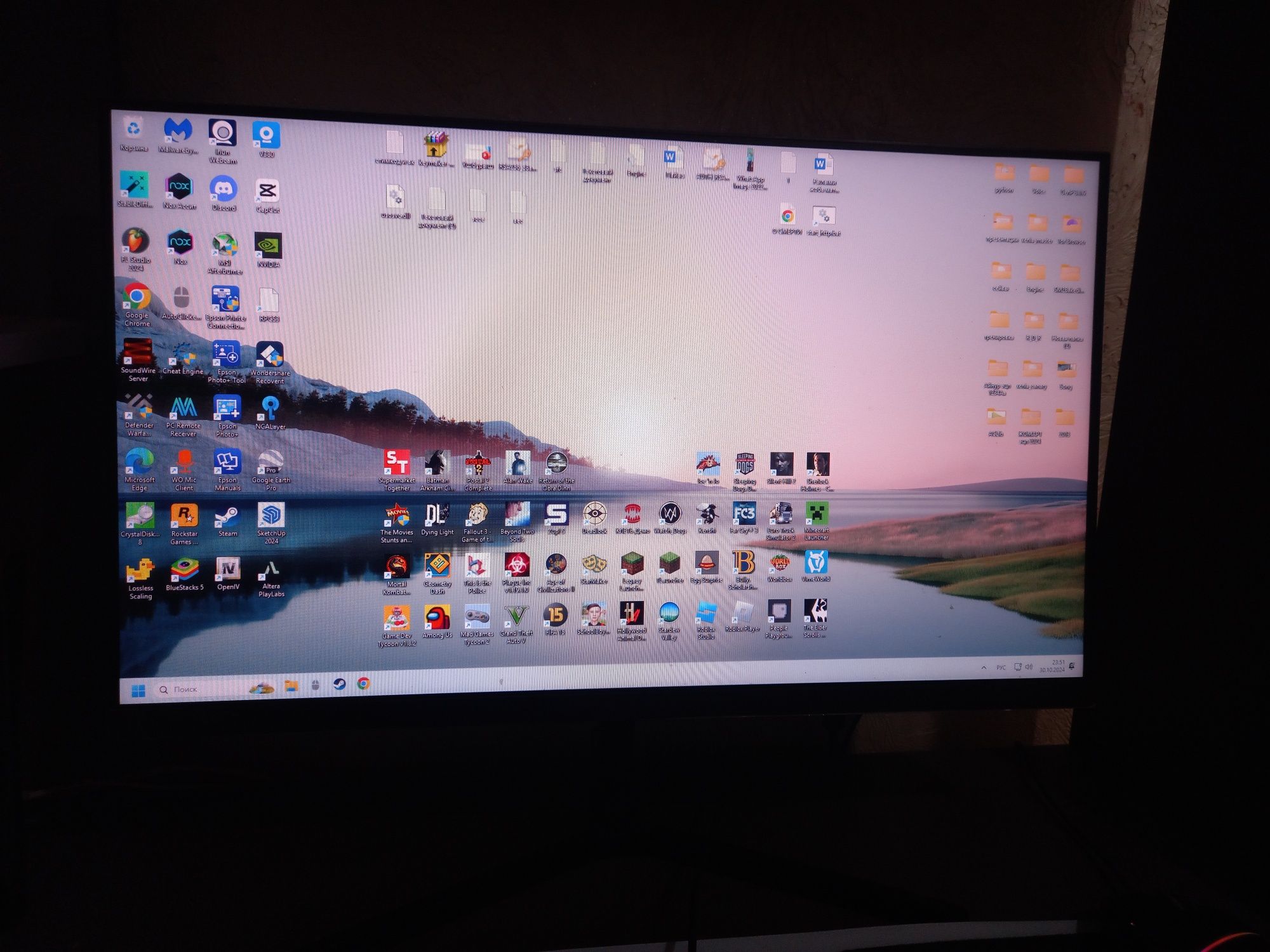
Task: Open Epson Manuals shortcut
Action: 227,470
